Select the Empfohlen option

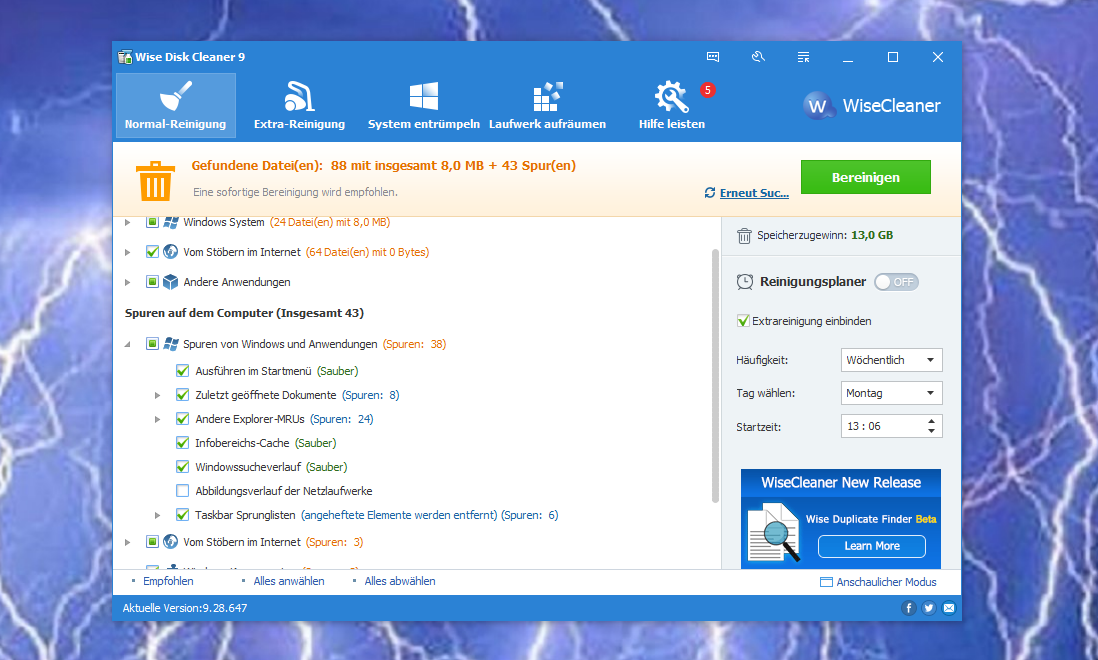[168, 581]
